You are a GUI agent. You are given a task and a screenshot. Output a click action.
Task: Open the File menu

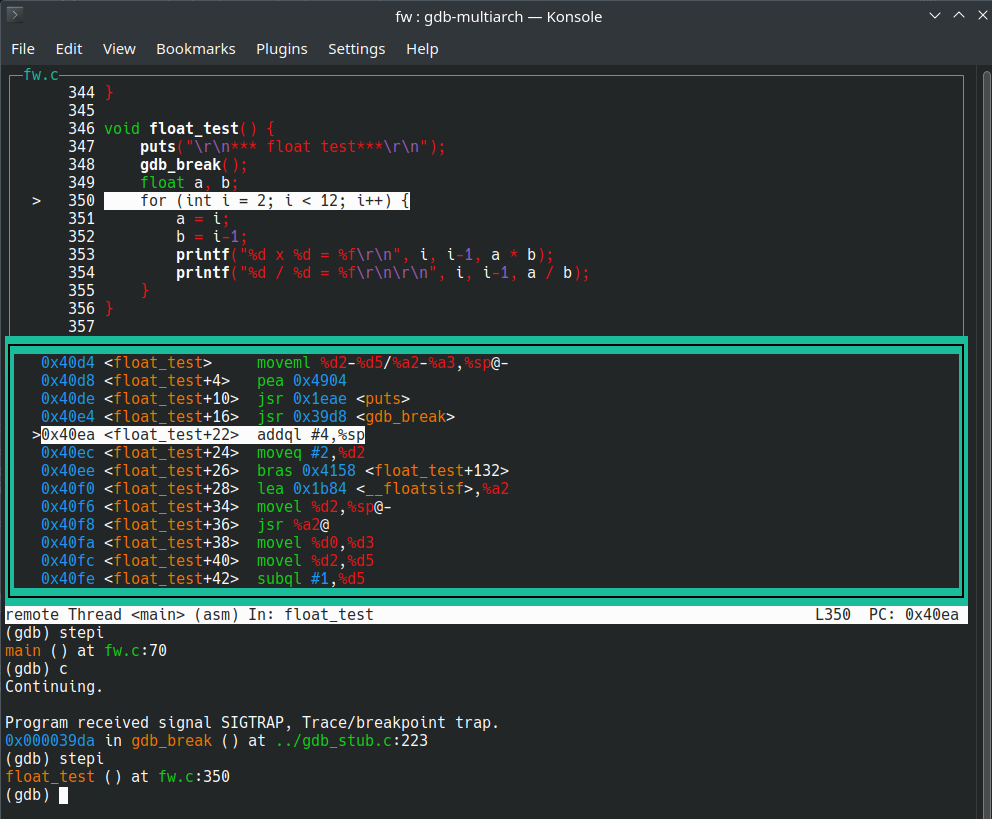pos(23,49)
